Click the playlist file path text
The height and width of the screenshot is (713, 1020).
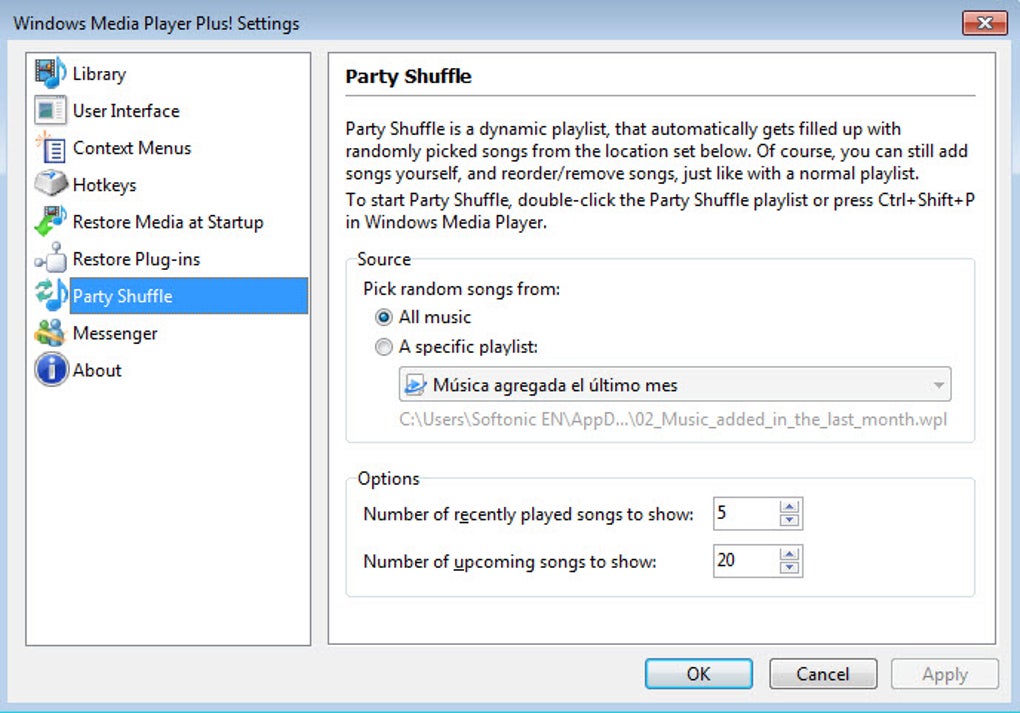tap(673, 420)
